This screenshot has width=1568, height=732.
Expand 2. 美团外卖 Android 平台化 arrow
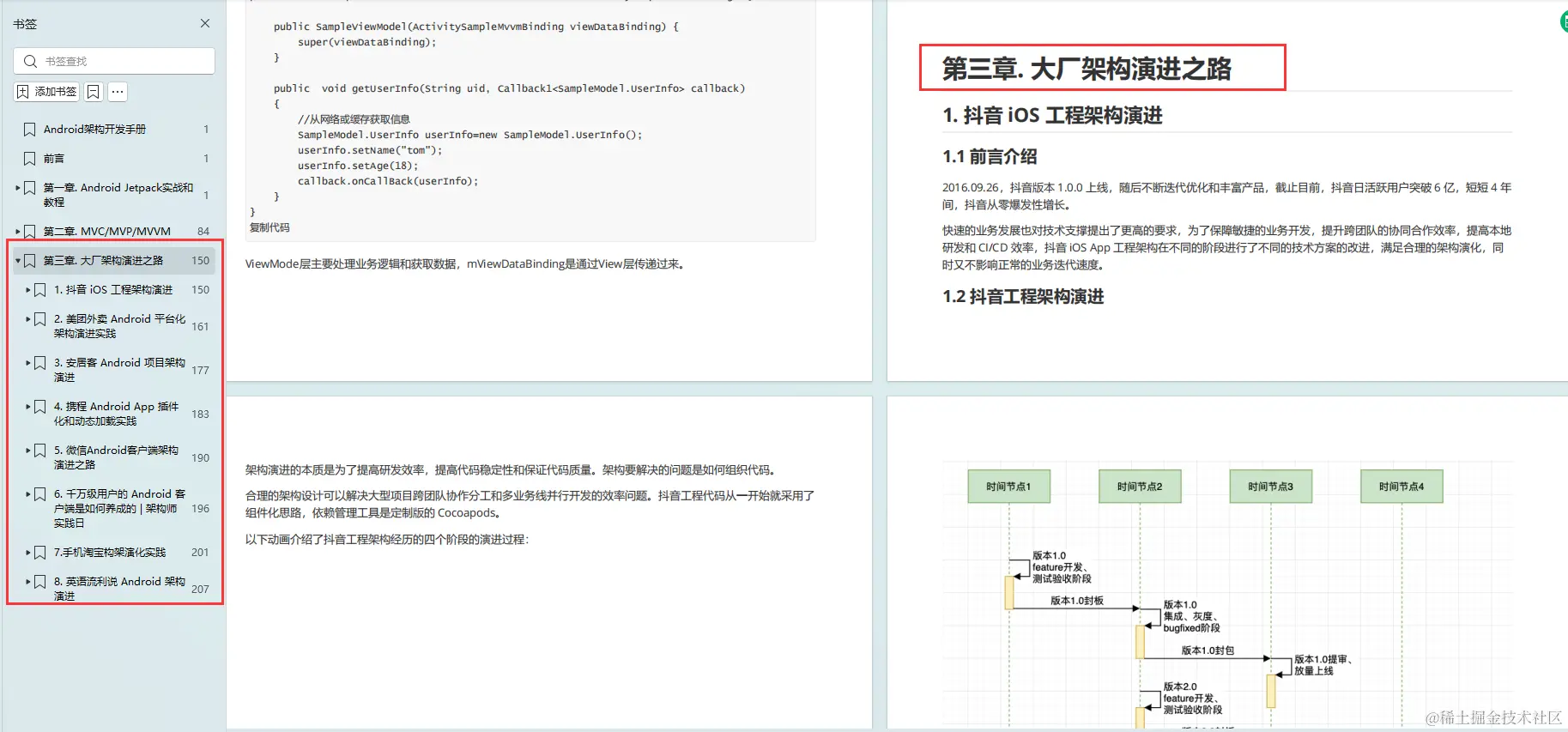pos(27,318)
